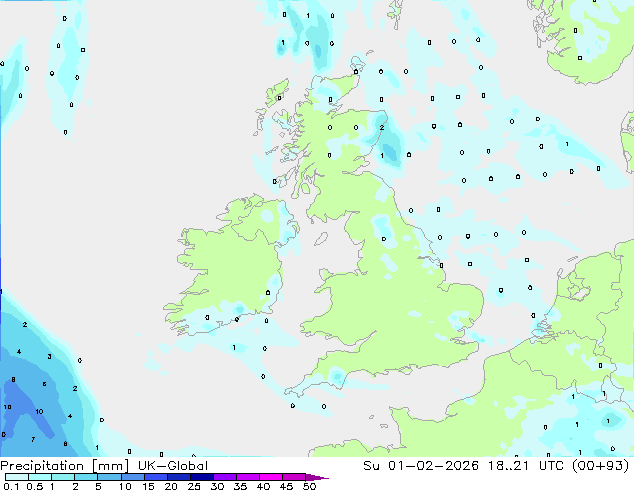This screenshot has height=490, width=634.
Task: Click the 'UTC' label
Action: (552, 466)
